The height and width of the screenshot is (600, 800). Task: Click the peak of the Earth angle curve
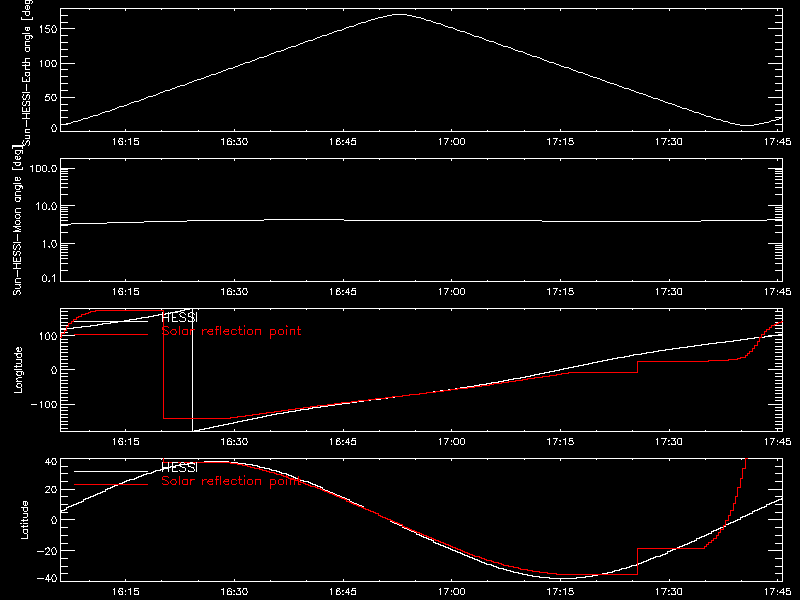point(399,15)
